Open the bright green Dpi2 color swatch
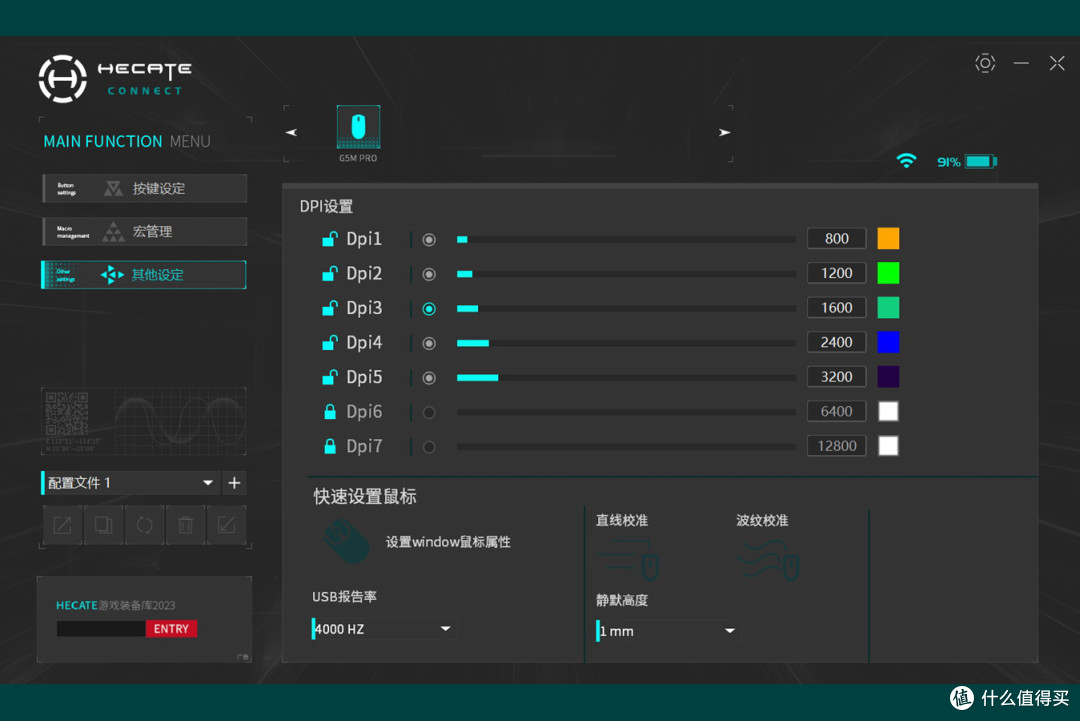The width and height of the screenshot is (1080, 721). pyautogui.click(x=888, y=273)
